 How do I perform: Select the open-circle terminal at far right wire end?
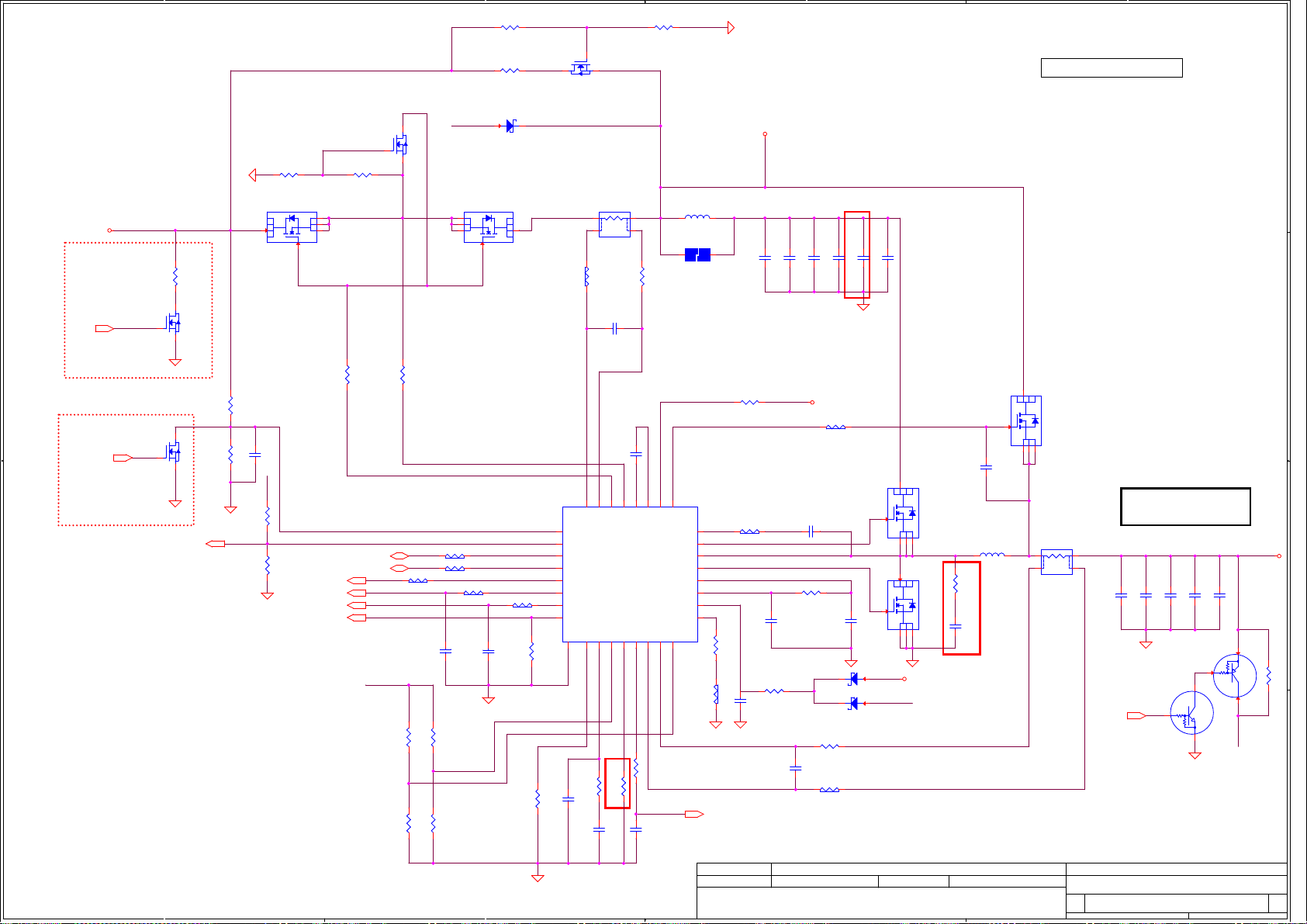point(1279,555)
